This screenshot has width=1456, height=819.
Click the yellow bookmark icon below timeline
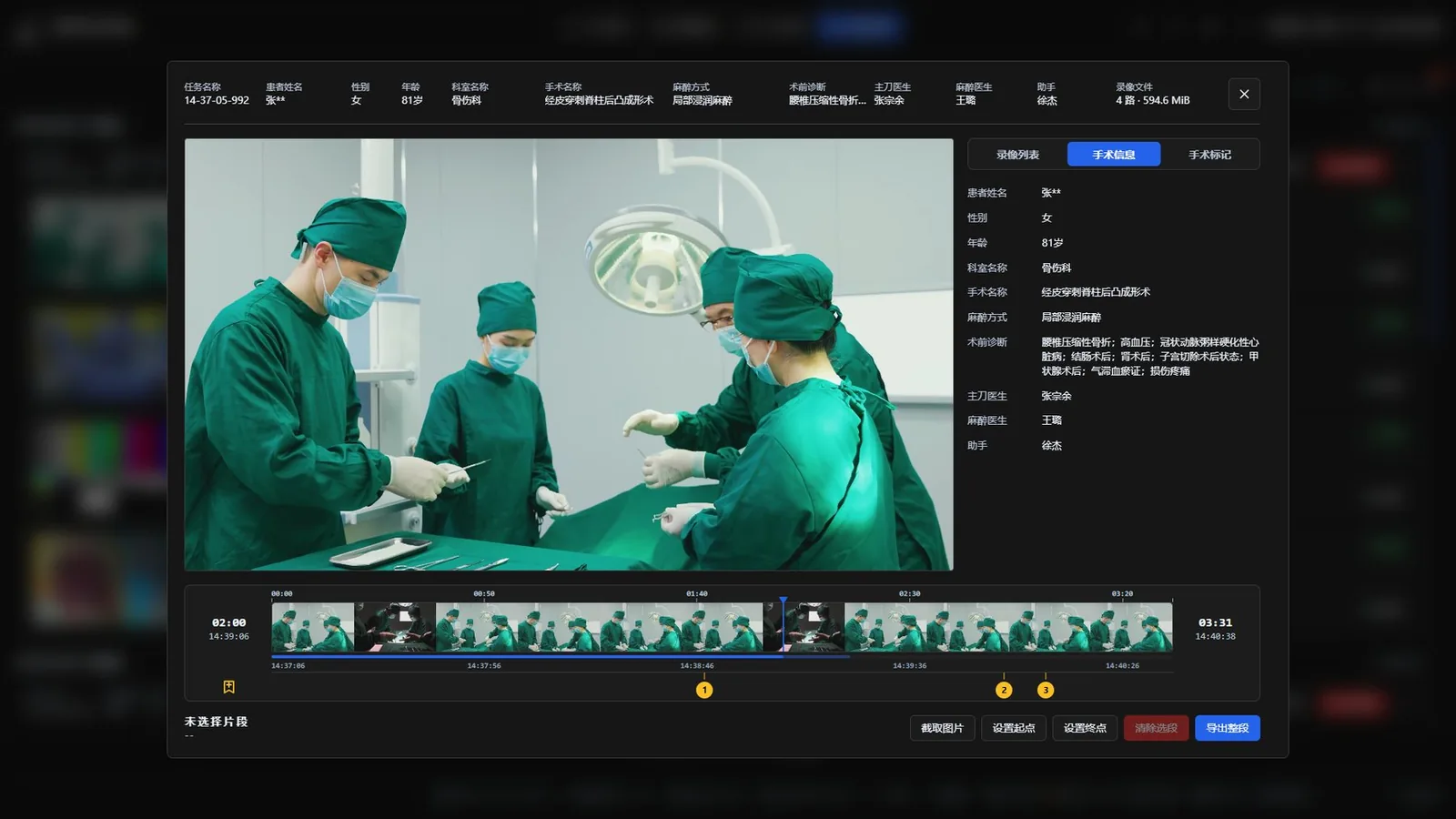[229, 687]
